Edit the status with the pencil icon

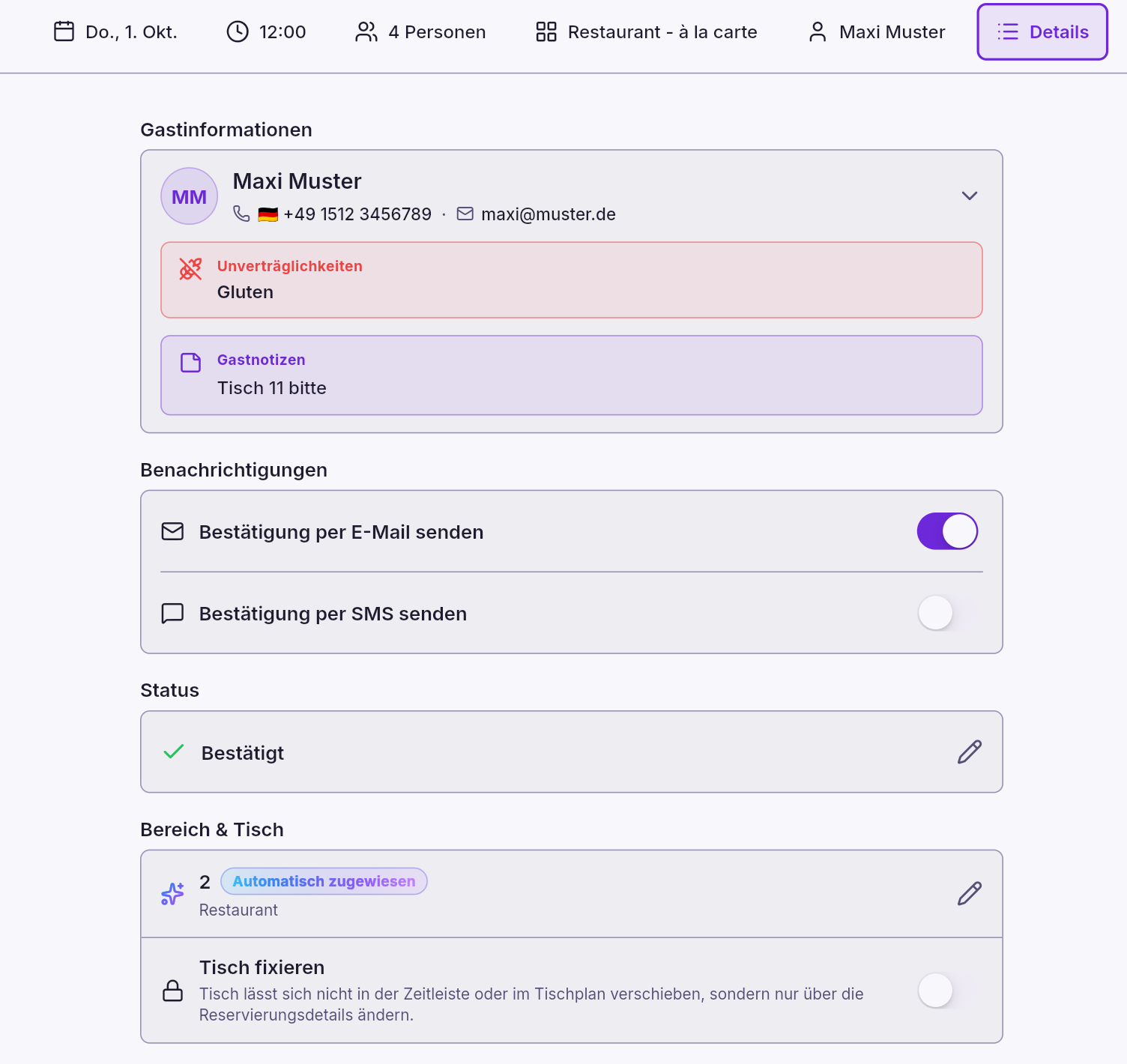(x=970, y=752)
